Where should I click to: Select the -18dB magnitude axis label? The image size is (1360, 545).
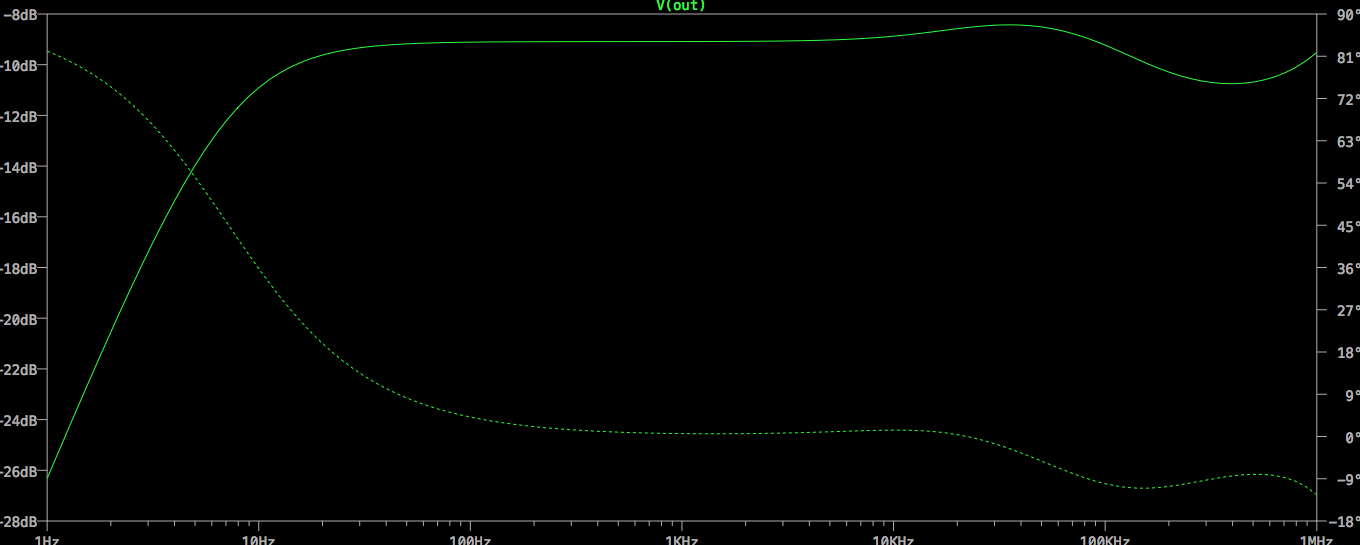pyautogui.click(x=18, y=269)
